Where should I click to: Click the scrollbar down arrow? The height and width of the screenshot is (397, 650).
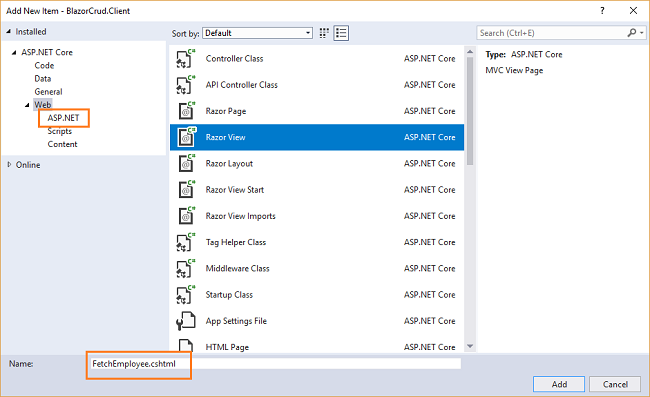click(470, 346)
